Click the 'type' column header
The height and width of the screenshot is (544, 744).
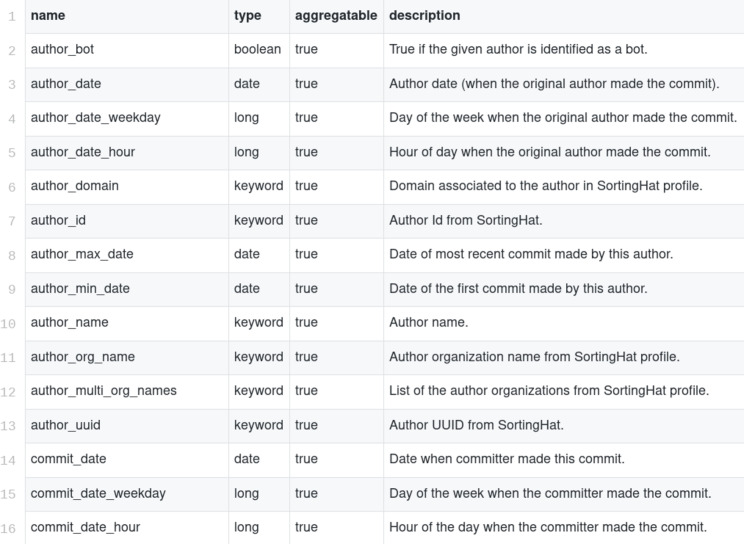pyautogui.click(x=247, y=16)
